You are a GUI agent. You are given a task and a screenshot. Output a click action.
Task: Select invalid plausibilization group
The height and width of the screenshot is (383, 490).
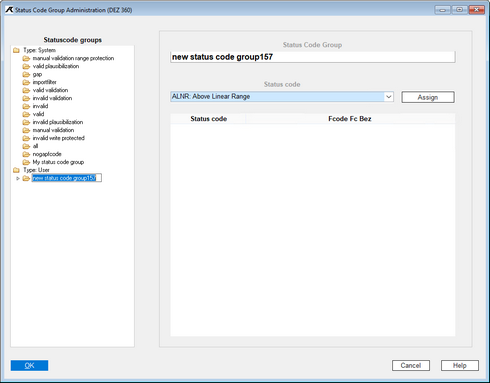58,122
